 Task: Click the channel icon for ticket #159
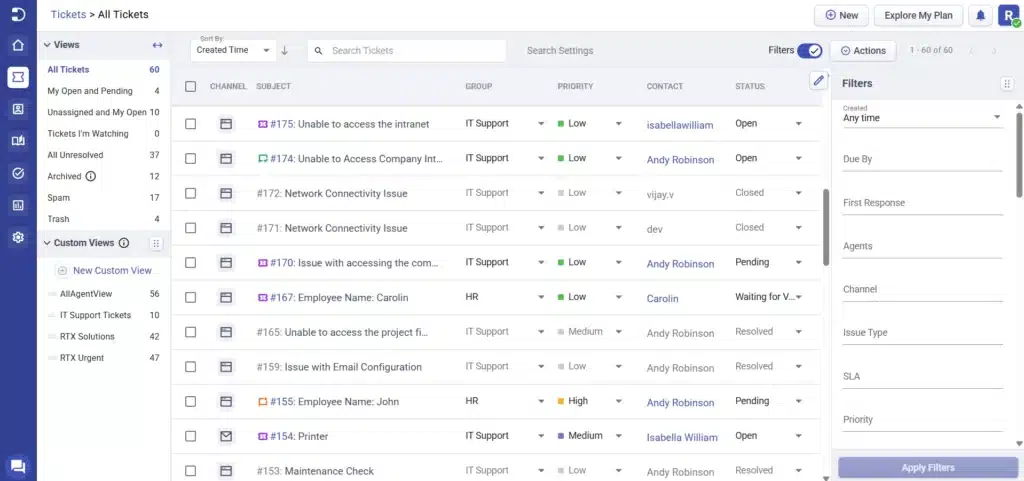tap(226, 367)
